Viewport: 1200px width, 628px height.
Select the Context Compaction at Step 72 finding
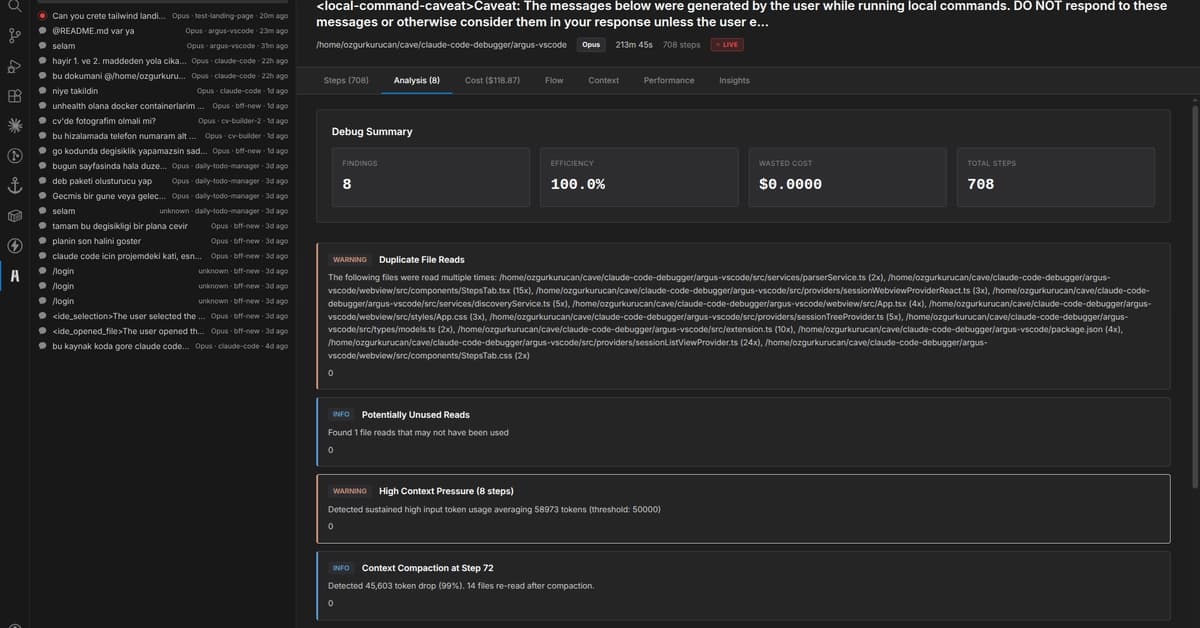[743, 585]
